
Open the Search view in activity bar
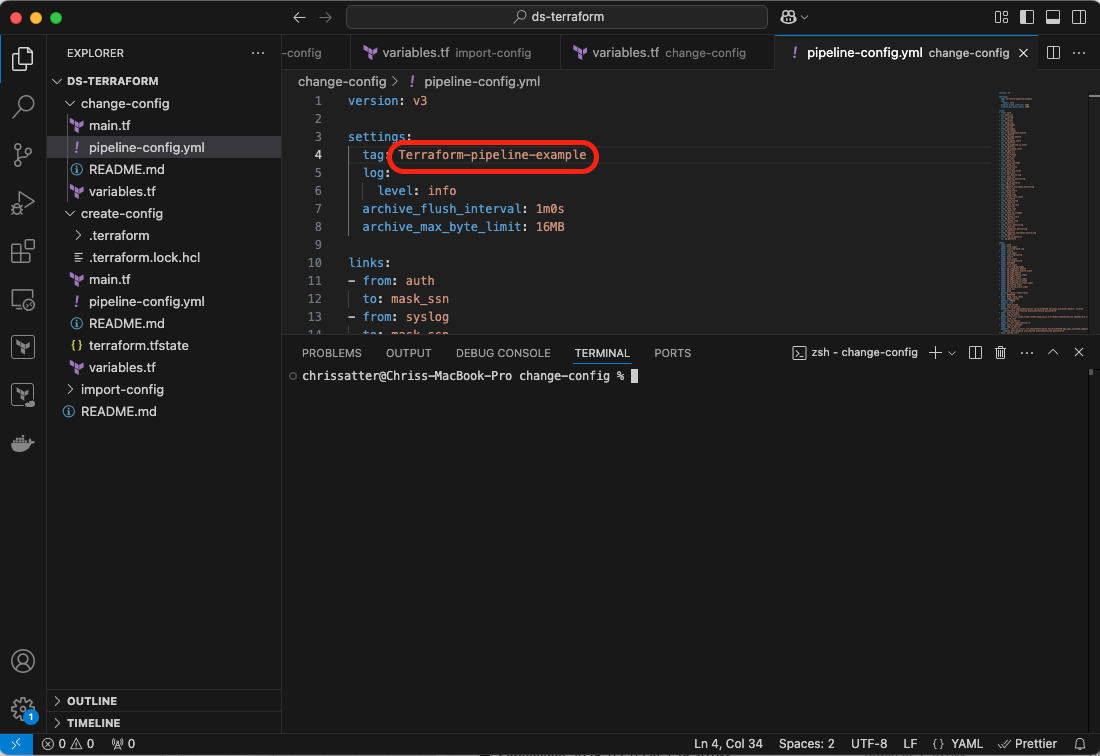pyautogui.click(x=23, y=106)
